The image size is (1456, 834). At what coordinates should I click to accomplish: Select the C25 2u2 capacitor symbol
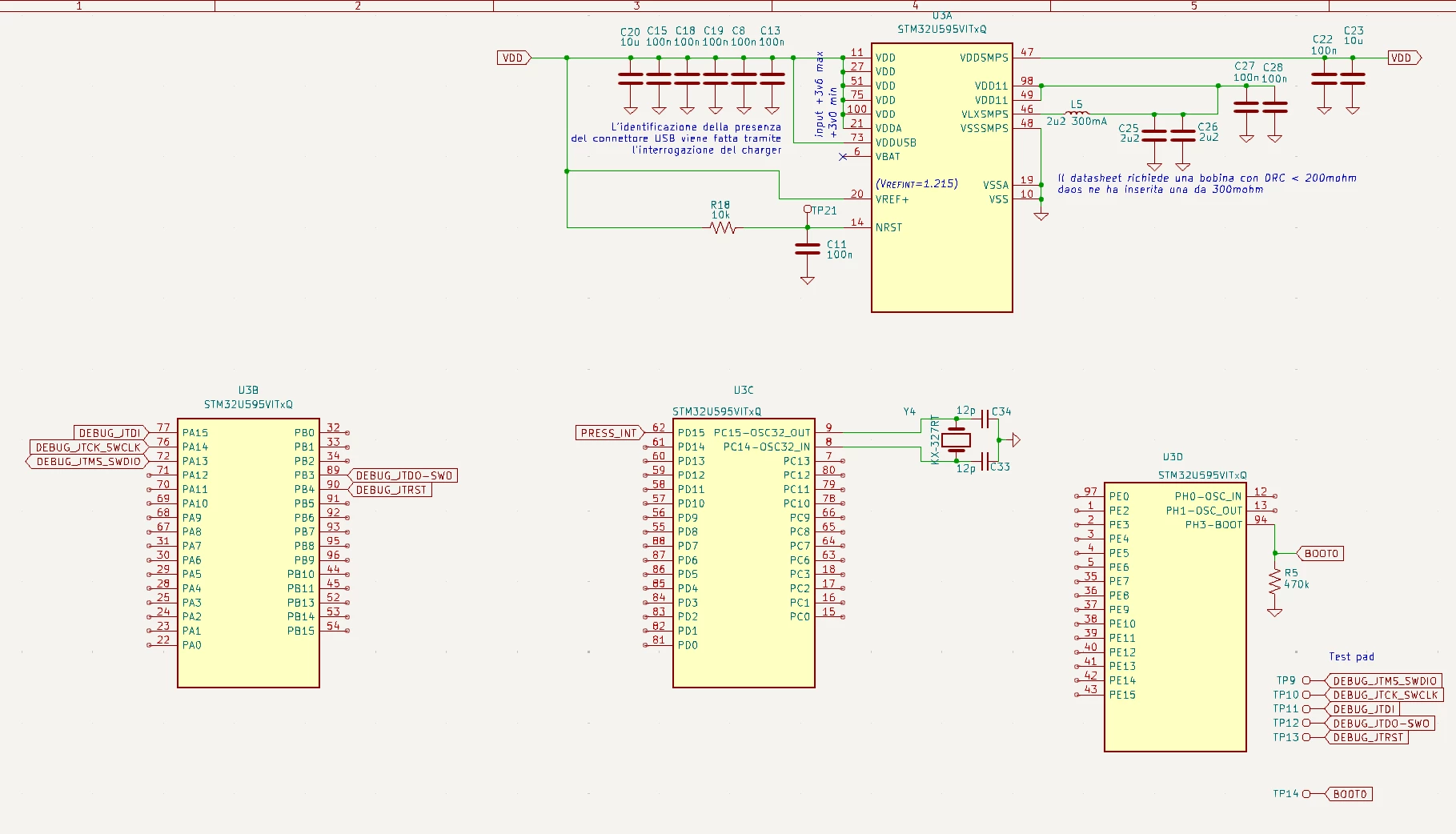coord(1154,135)
